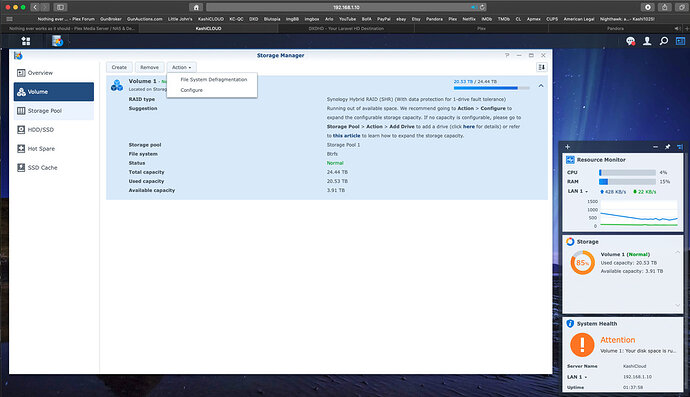
Task: Click the orange Attention exclamation icon
Action: tap(582, 344)
